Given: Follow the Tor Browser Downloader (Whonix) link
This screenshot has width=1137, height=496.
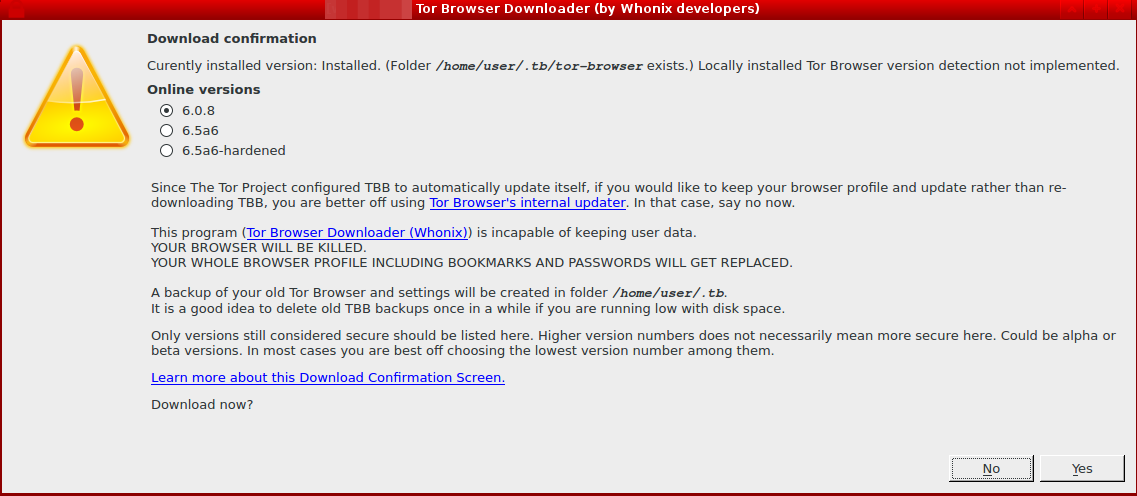Looking at the screenshot, I should [357, 233].
